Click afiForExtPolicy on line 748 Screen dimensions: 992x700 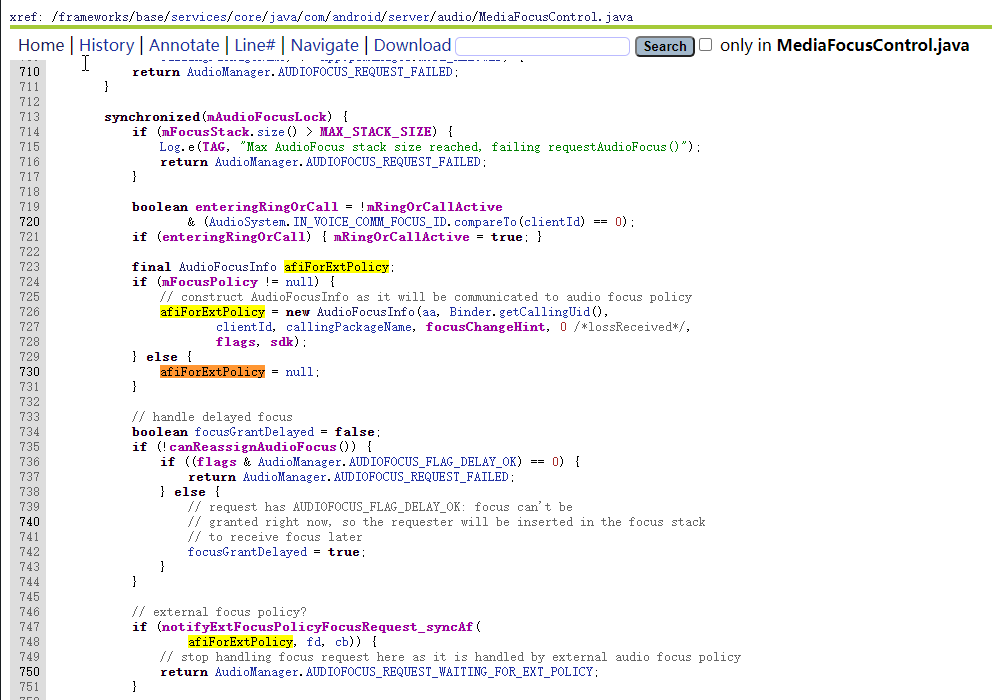click(240, 642)
